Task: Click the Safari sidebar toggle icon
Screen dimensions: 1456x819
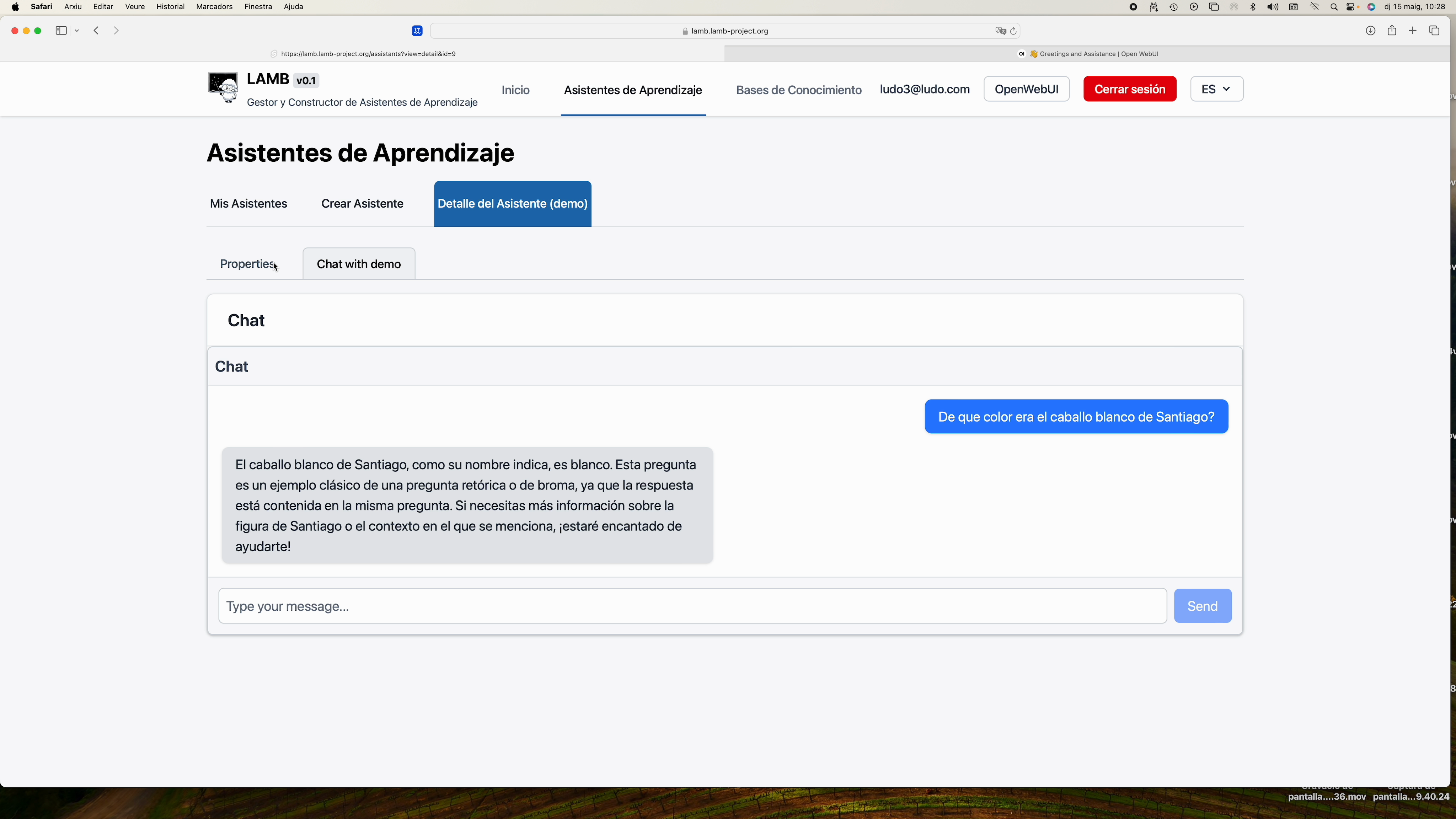Action: coord(61,31)
